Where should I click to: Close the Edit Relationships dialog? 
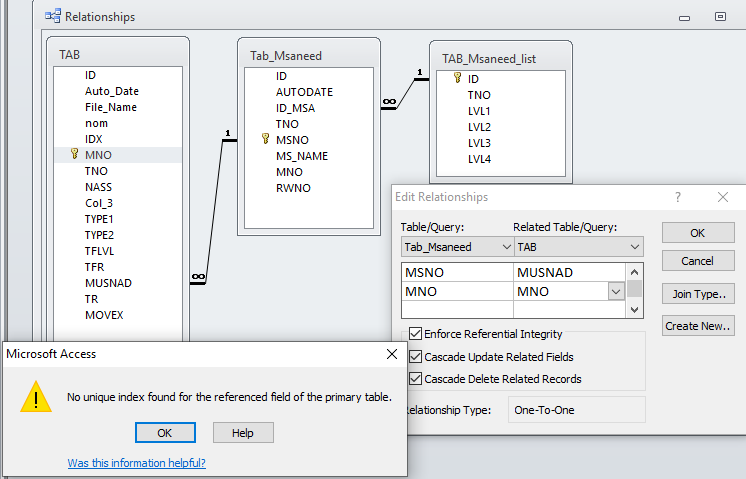tap(723, 197)
